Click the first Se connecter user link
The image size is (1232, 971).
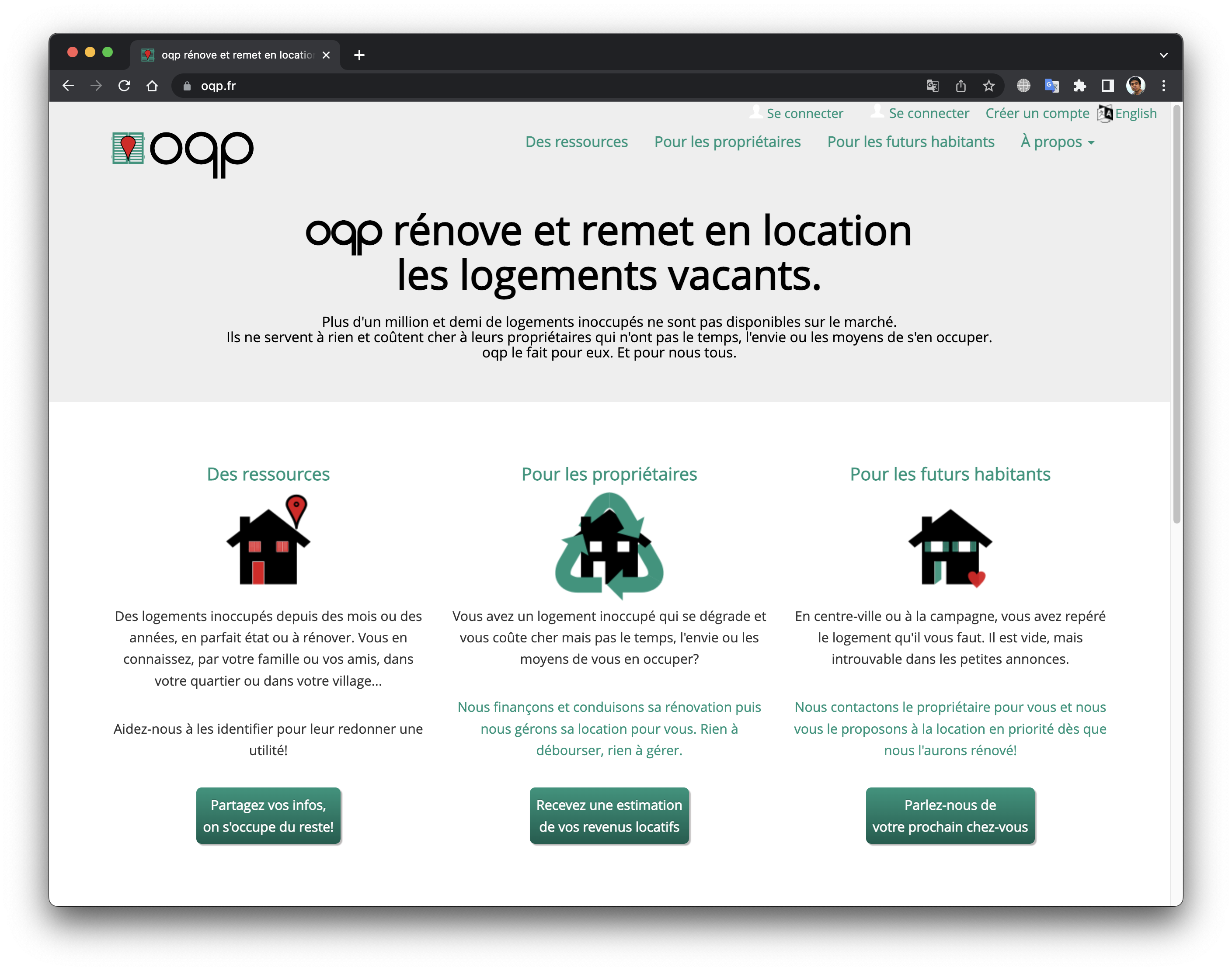[796, 113]
